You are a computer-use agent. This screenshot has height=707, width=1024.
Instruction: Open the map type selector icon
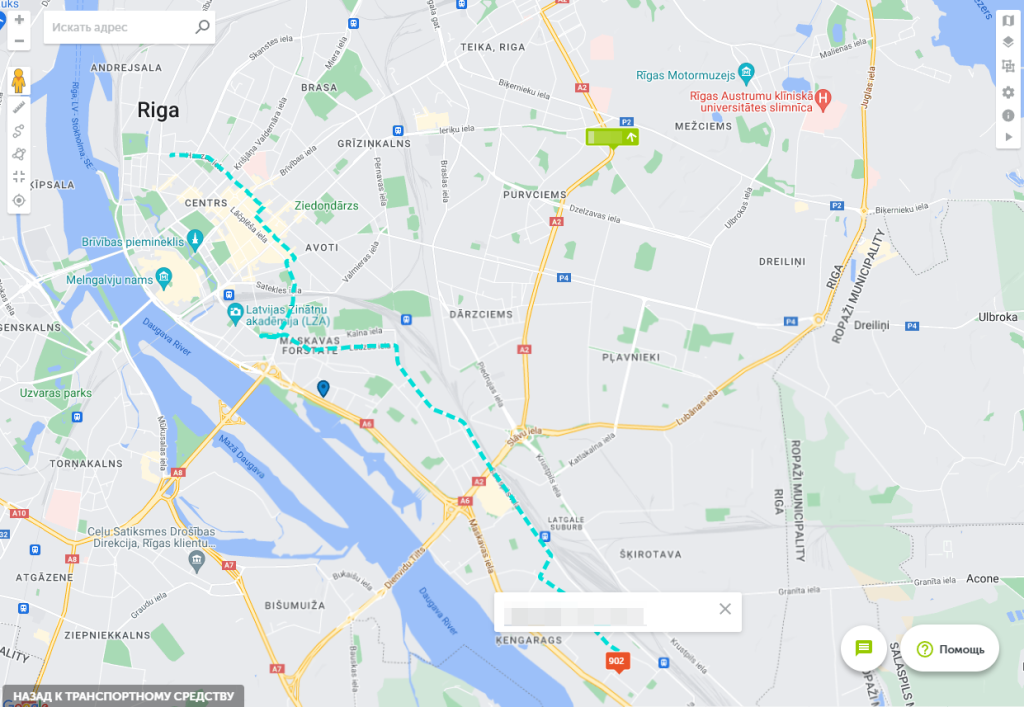click(1008, 21)
